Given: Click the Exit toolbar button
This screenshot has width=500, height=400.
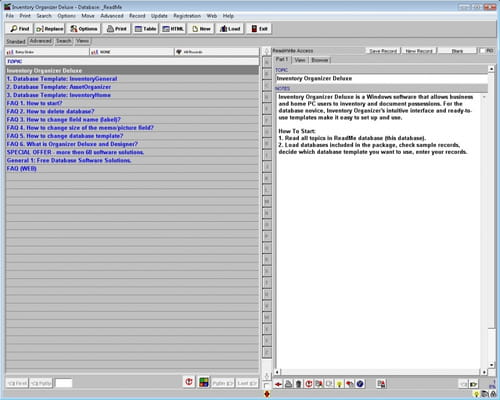Looking at the screenshot, I should (259, 29).
